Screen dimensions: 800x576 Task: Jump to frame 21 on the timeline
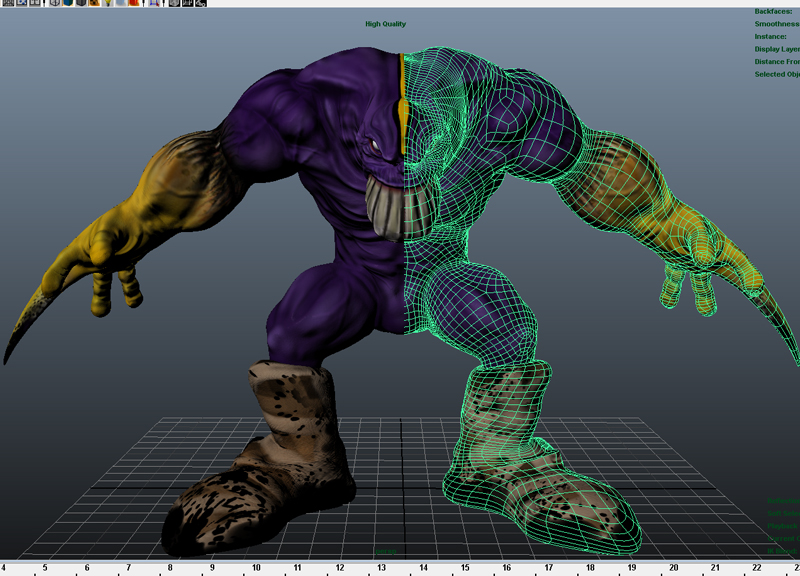(x=715, y=568)
